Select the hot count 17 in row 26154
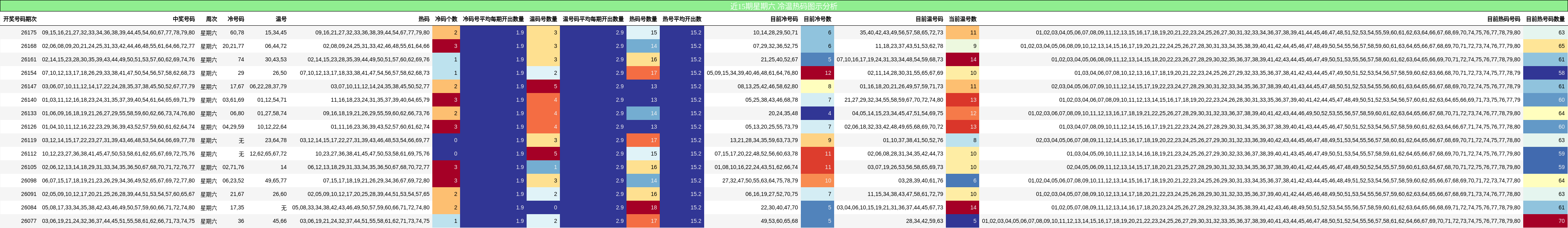Screen dimensions: 1568x228 click(644, 73)
